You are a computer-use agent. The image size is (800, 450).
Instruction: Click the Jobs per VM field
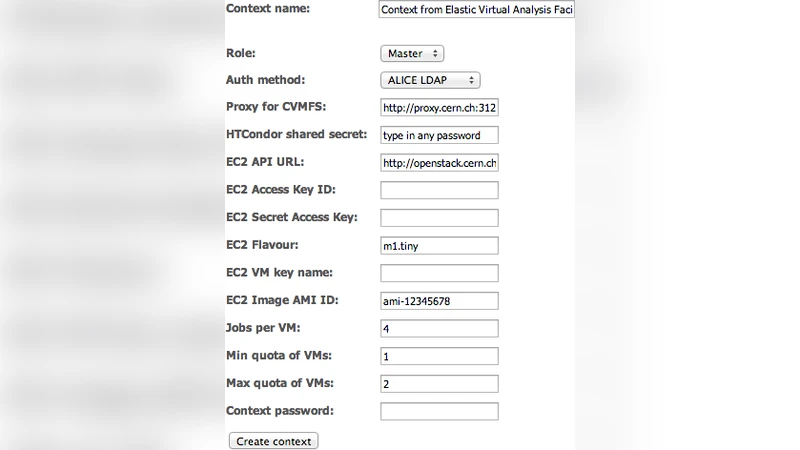pyautogui.click(x=439, y=328)
